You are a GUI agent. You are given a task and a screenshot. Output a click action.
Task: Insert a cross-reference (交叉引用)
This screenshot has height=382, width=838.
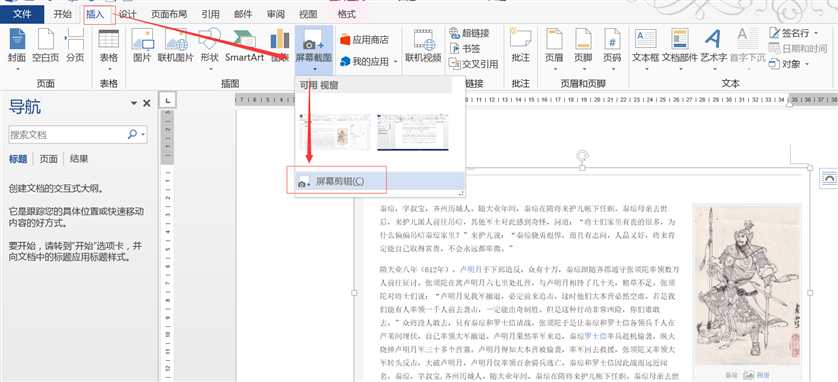474,64
